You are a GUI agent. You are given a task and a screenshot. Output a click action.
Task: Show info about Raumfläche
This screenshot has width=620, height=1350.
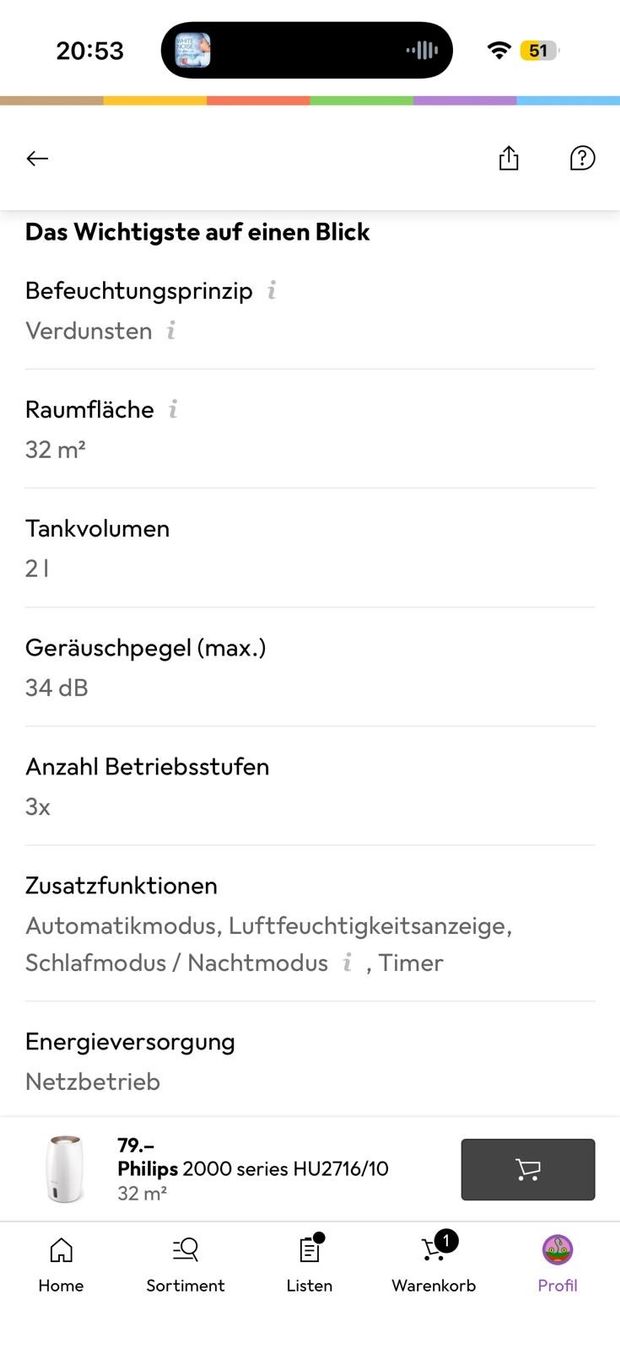173,409
